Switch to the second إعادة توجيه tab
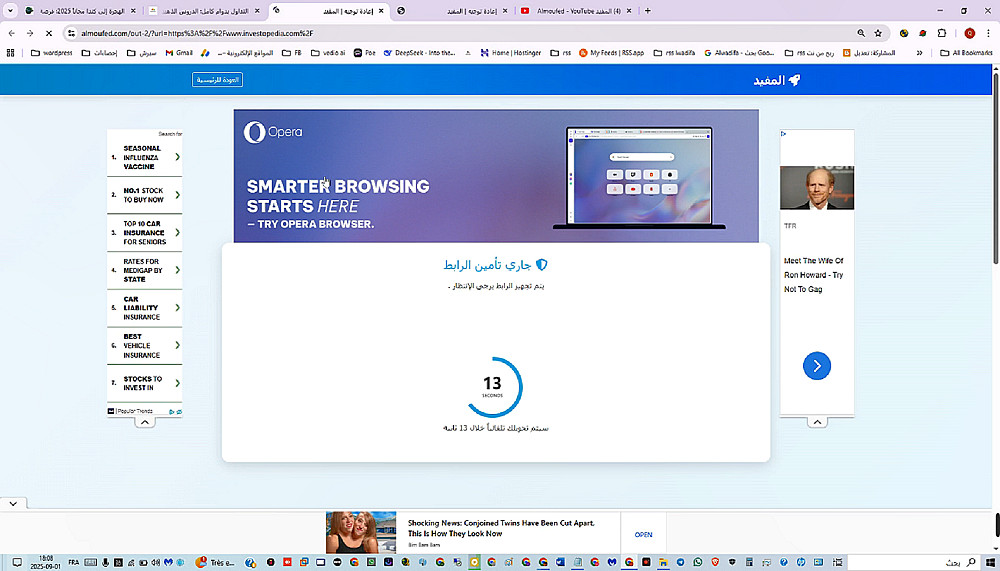1000x571 pixels. (453, 11)
